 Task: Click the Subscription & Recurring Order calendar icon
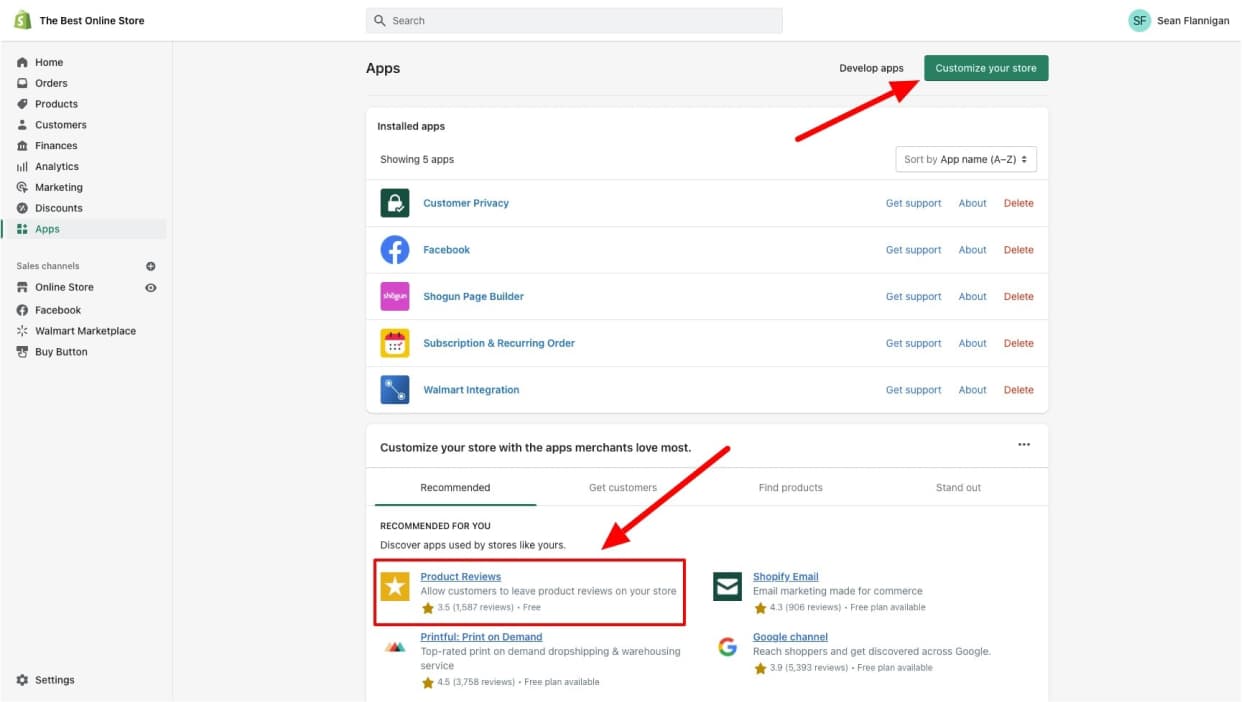coord(395,343)
